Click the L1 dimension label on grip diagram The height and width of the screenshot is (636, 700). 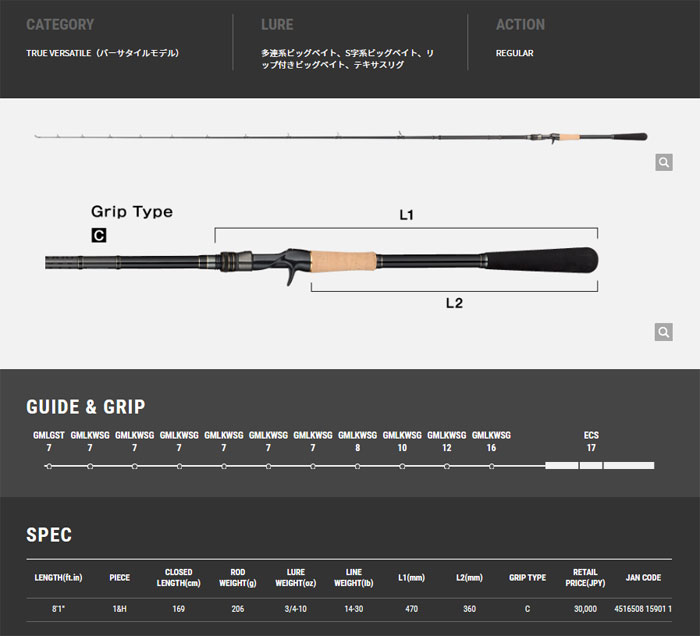point(406,214)
